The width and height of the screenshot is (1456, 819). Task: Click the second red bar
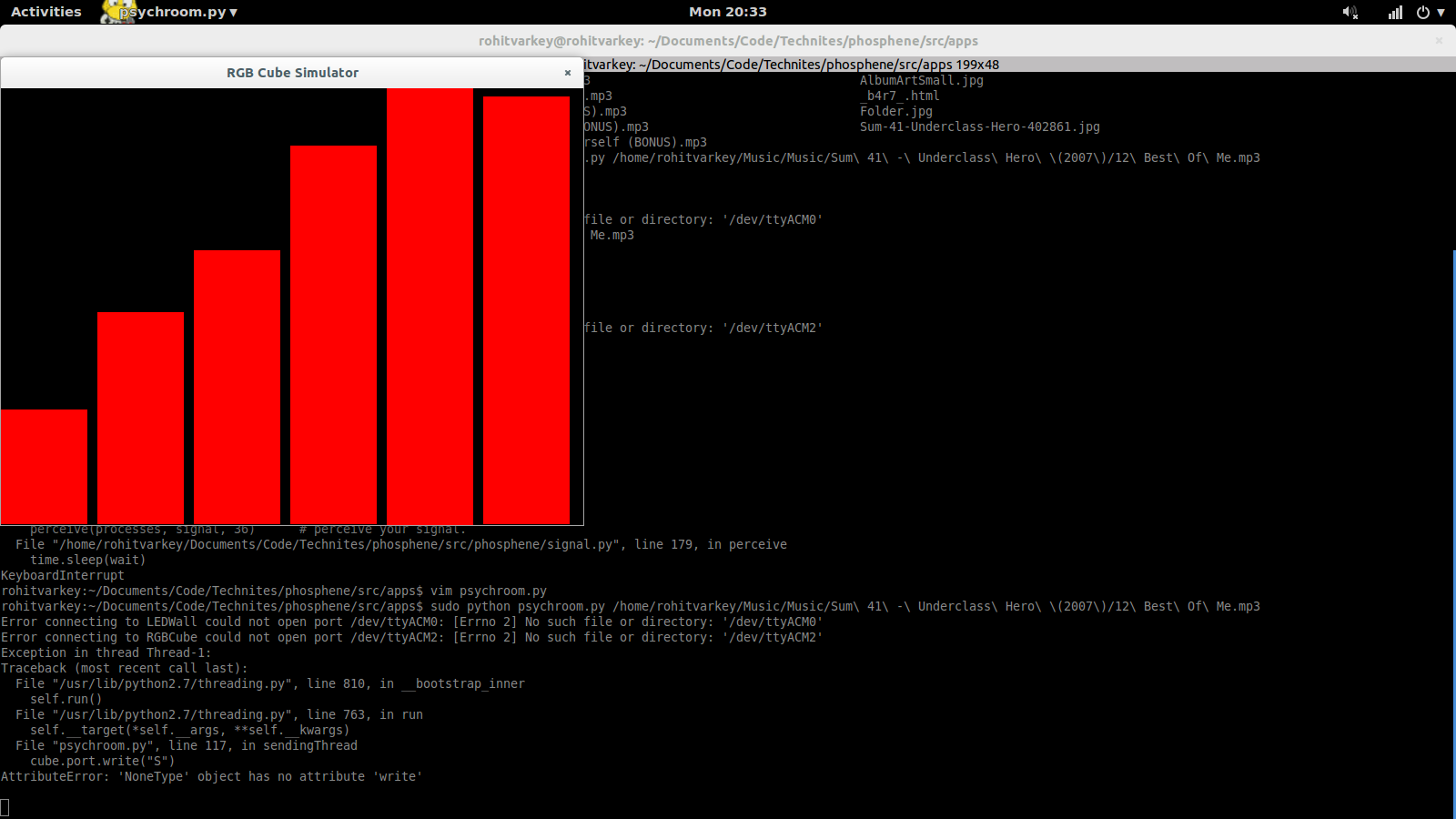140,418
